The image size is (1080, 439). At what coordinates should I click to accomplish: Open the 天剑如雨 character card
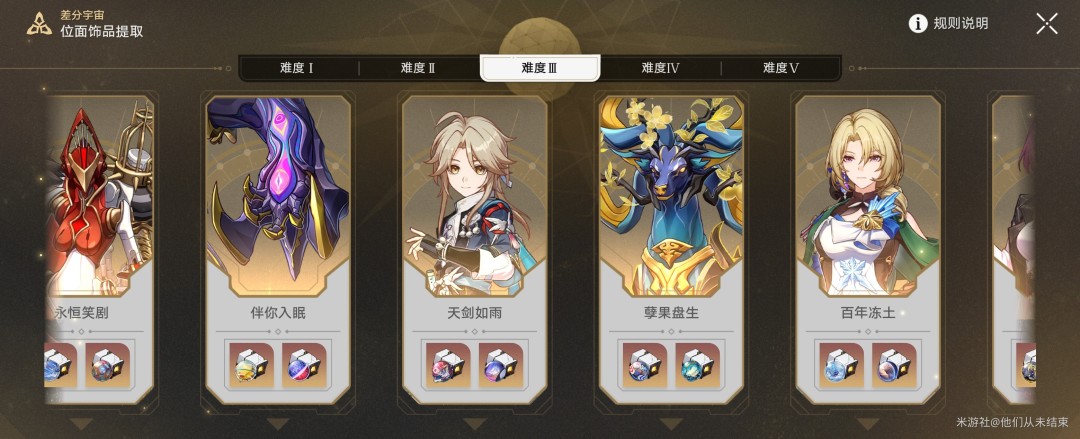tap(475, 249)
